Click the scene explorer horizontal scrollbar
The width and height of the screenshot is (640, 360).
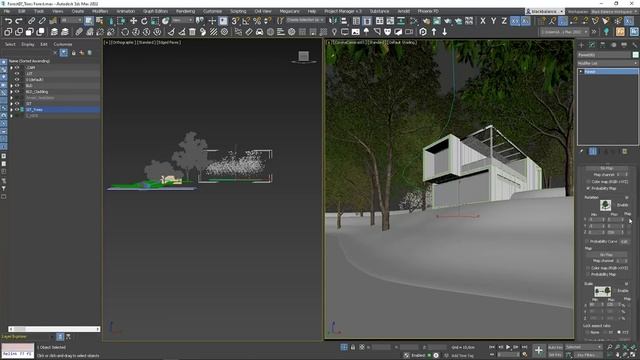pos(54,329)
